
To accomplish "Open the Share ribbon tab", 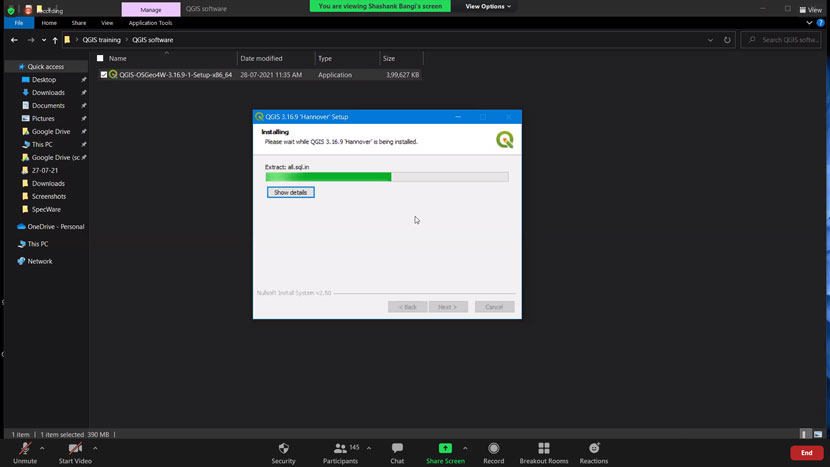I will [x=79, y=23].
